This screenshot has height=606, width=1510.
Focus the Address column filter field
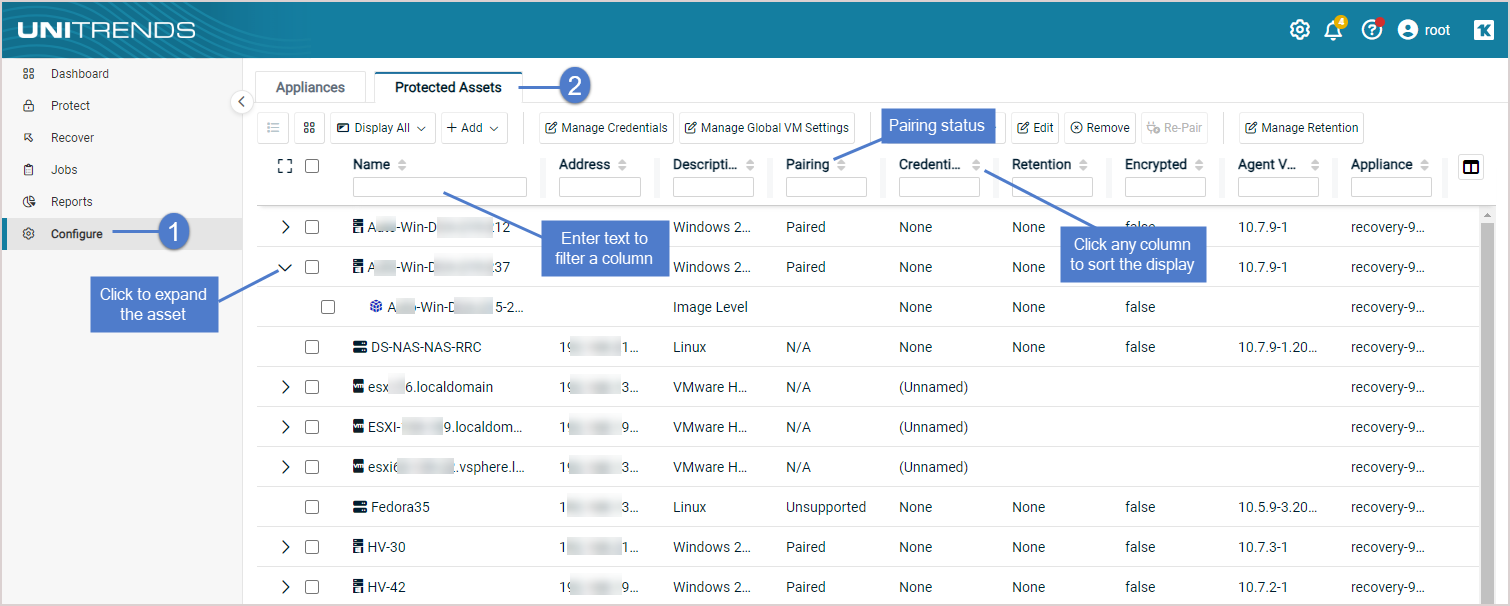600,187
